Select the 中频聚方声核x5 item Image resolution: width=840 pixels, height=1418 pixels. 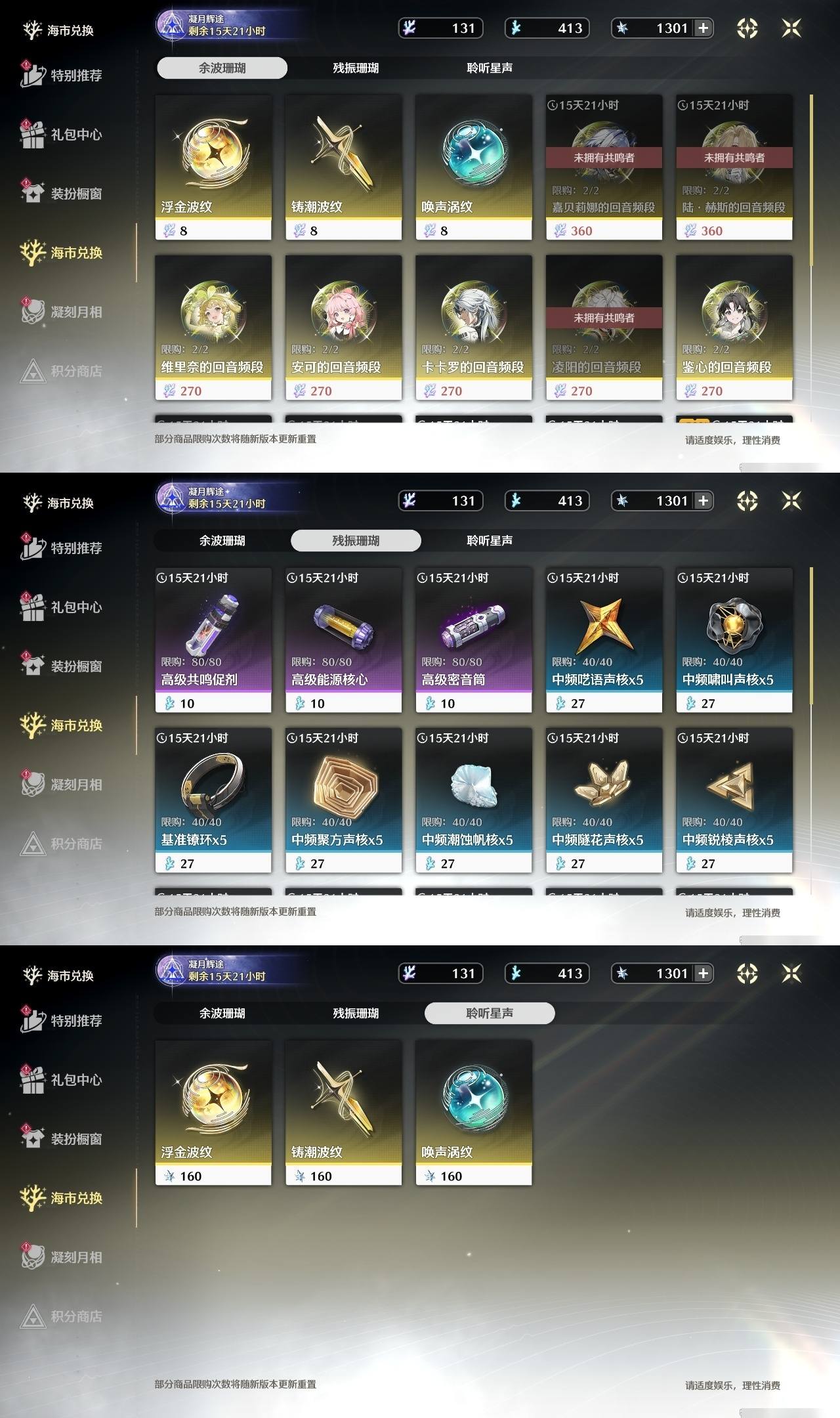(343, 800)
